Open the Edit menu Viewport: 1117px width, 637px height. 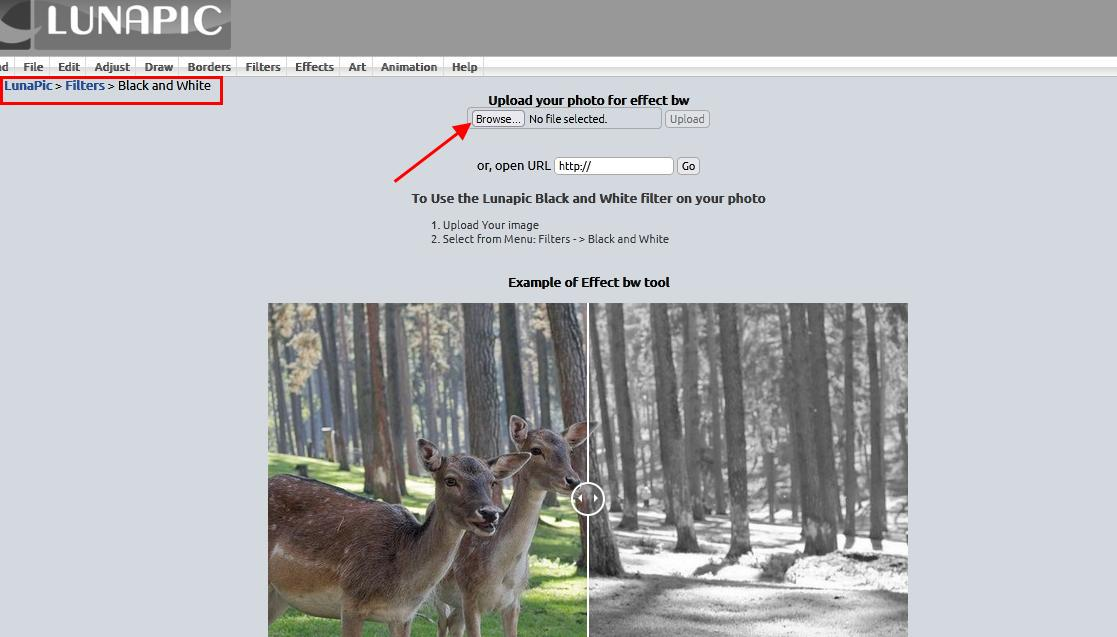tap(68, 67)
